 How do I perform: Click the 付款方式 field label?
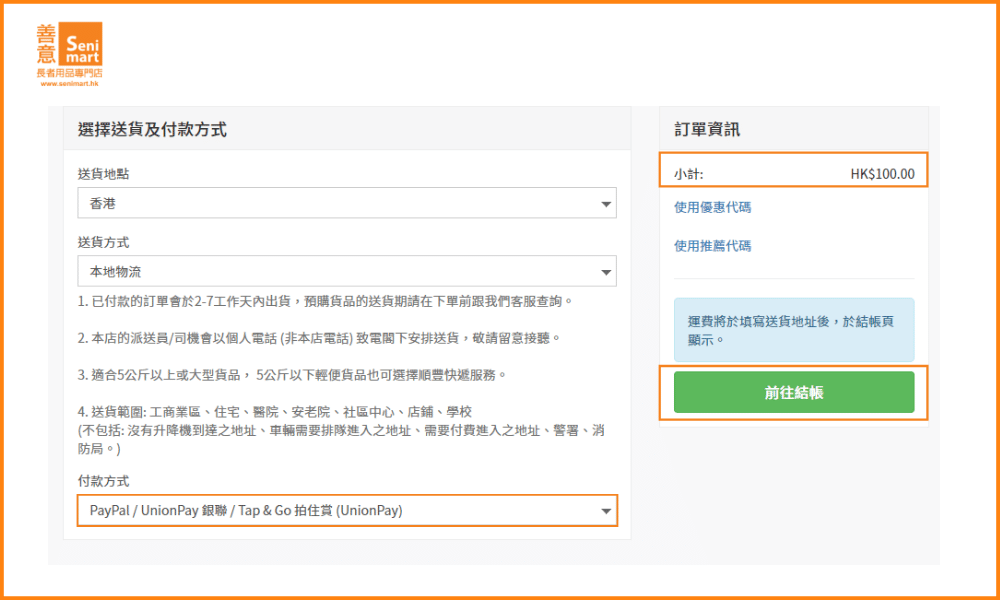pyautogui.click(x=103, y=481)
